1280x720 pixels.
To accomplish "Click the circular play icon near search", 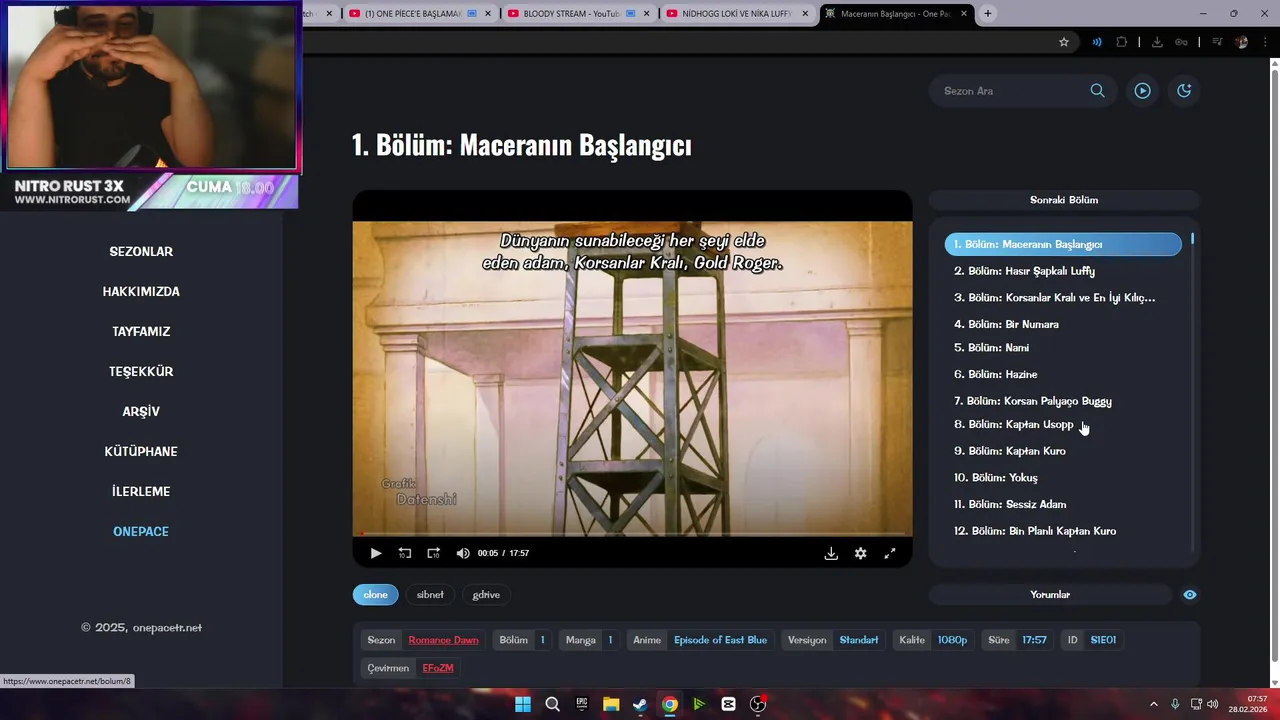I will (x=1142, y=91).
